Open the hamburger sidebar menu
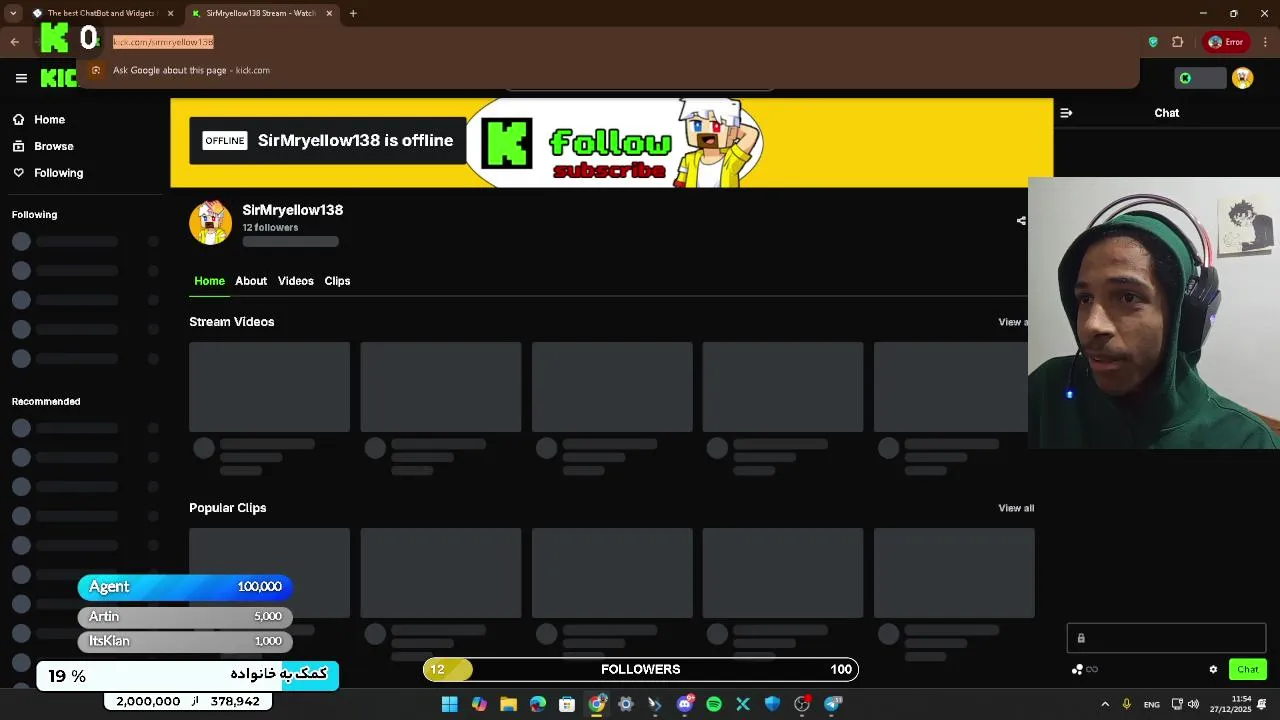Screen dimensions: 1280x720 21,78
